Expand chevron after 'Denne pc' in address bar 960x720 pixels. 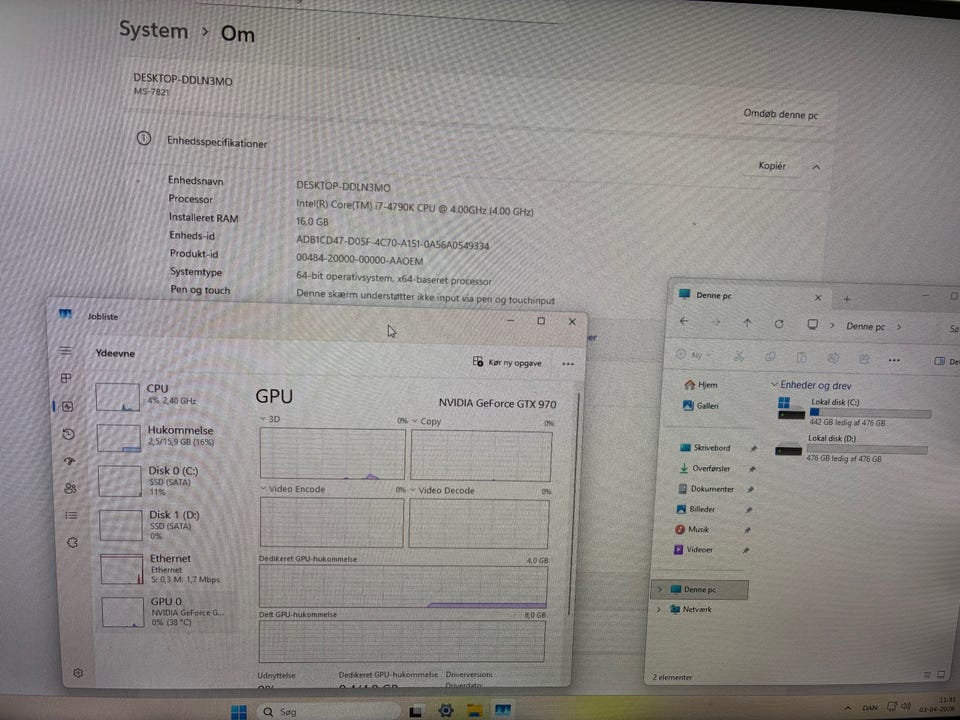(899, 327)
